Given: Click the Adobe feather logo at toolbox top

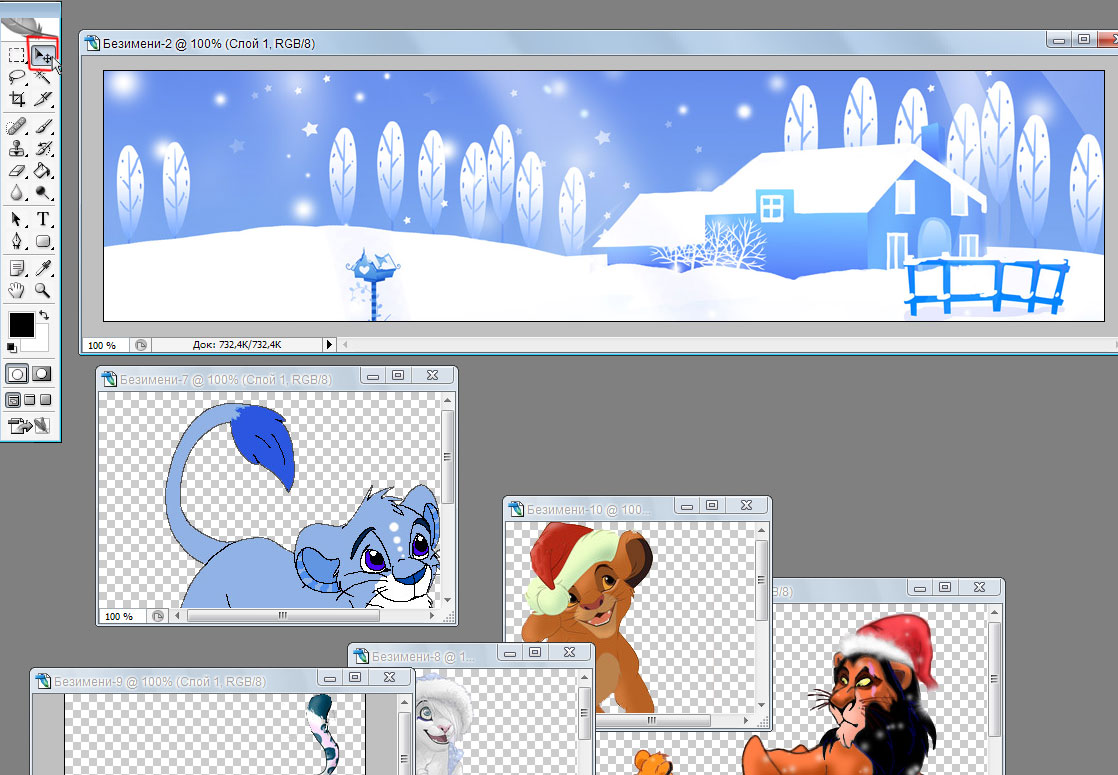Looking at the screenshot, I should click(29, 27).
